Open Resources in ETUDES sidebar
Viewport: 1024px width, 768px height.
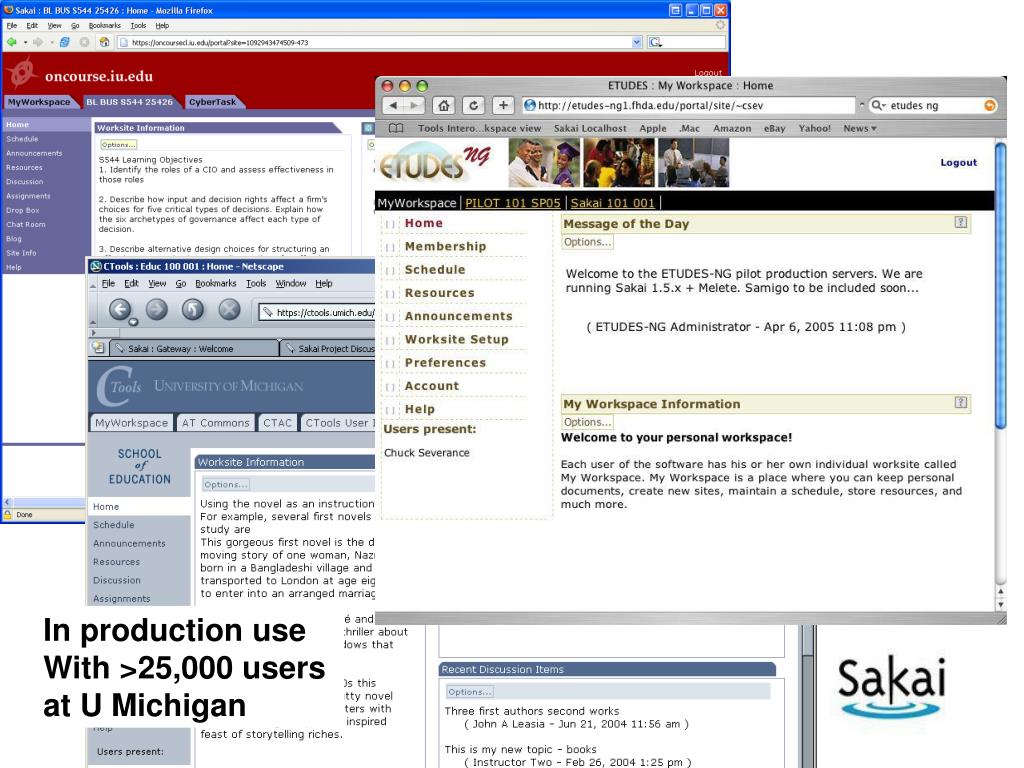pos(440,293)
